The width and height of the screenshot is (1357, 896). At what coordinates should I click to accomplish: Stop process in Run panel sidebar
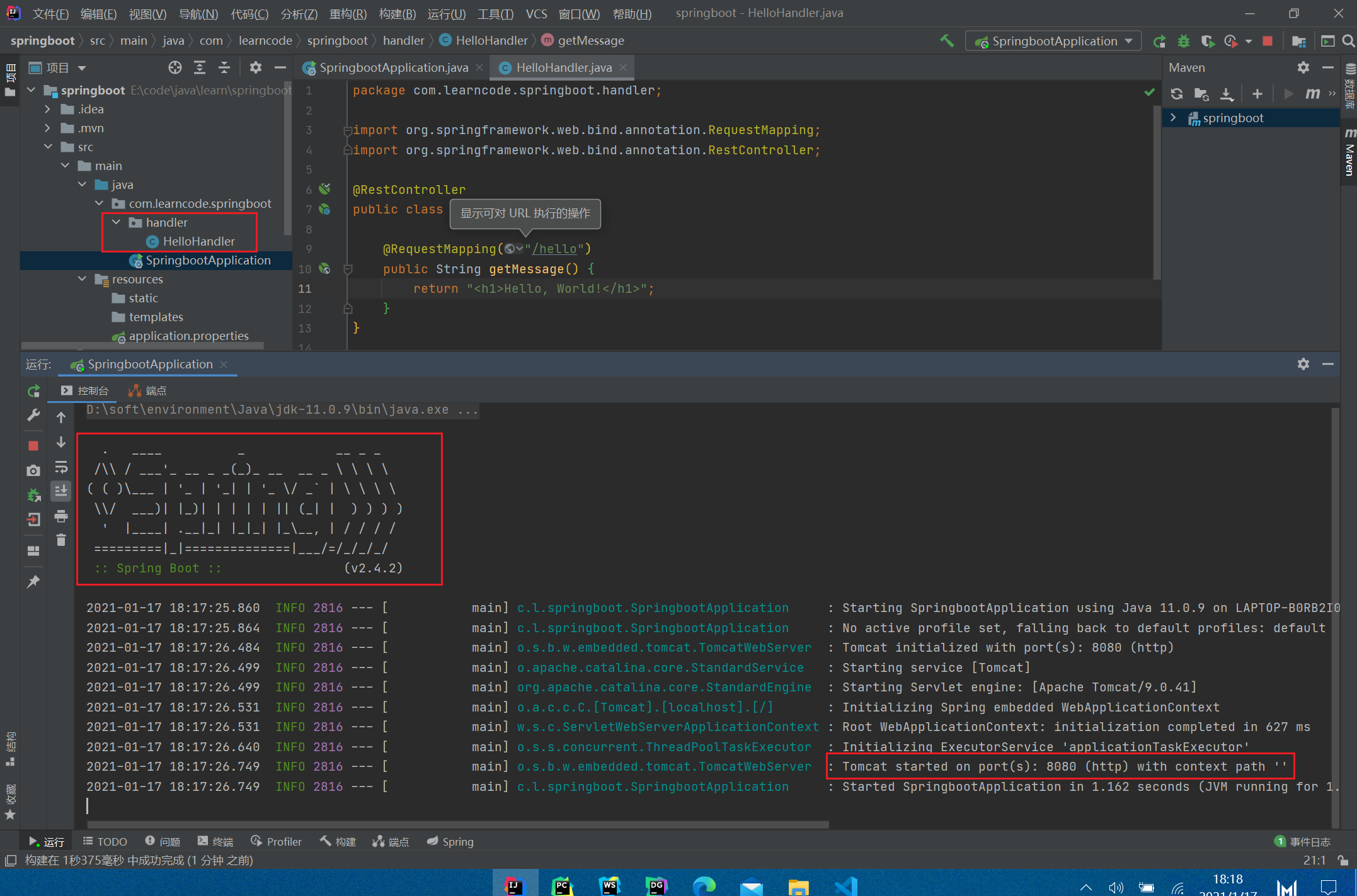tap(34, 446)
